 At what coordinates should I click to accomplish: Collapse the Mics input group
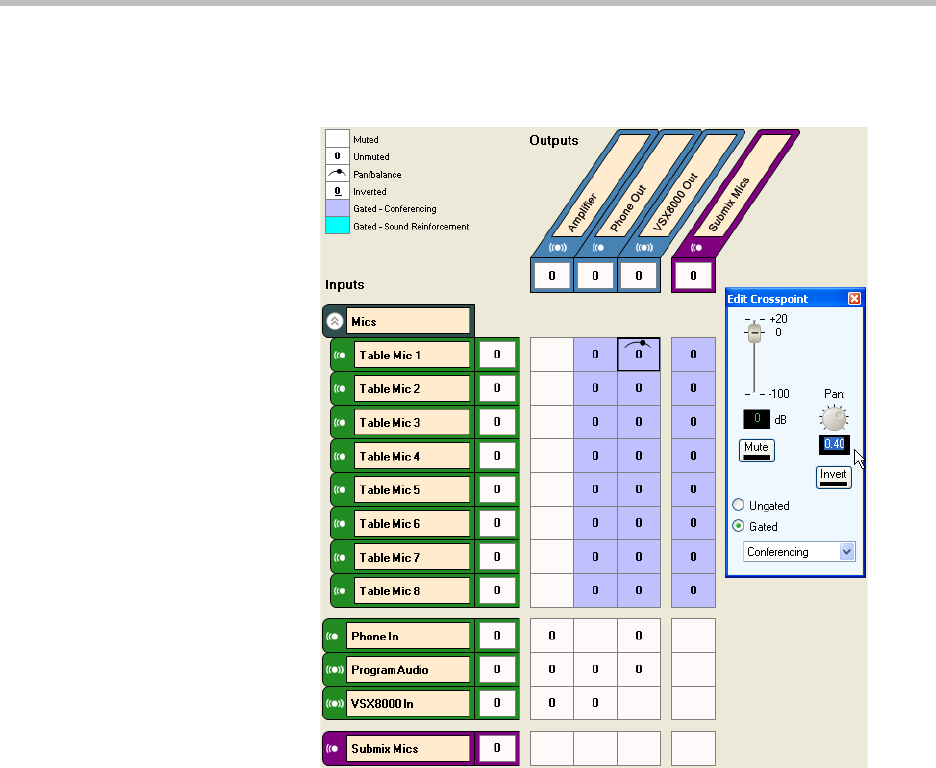point(335,322)
